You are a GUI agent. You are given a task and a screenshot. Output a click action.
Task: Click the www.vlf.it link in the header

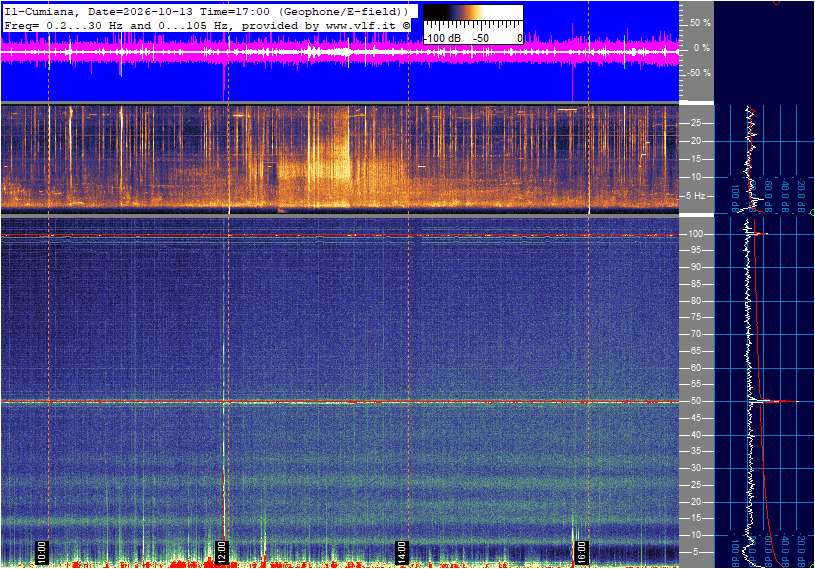click(363, 25)
